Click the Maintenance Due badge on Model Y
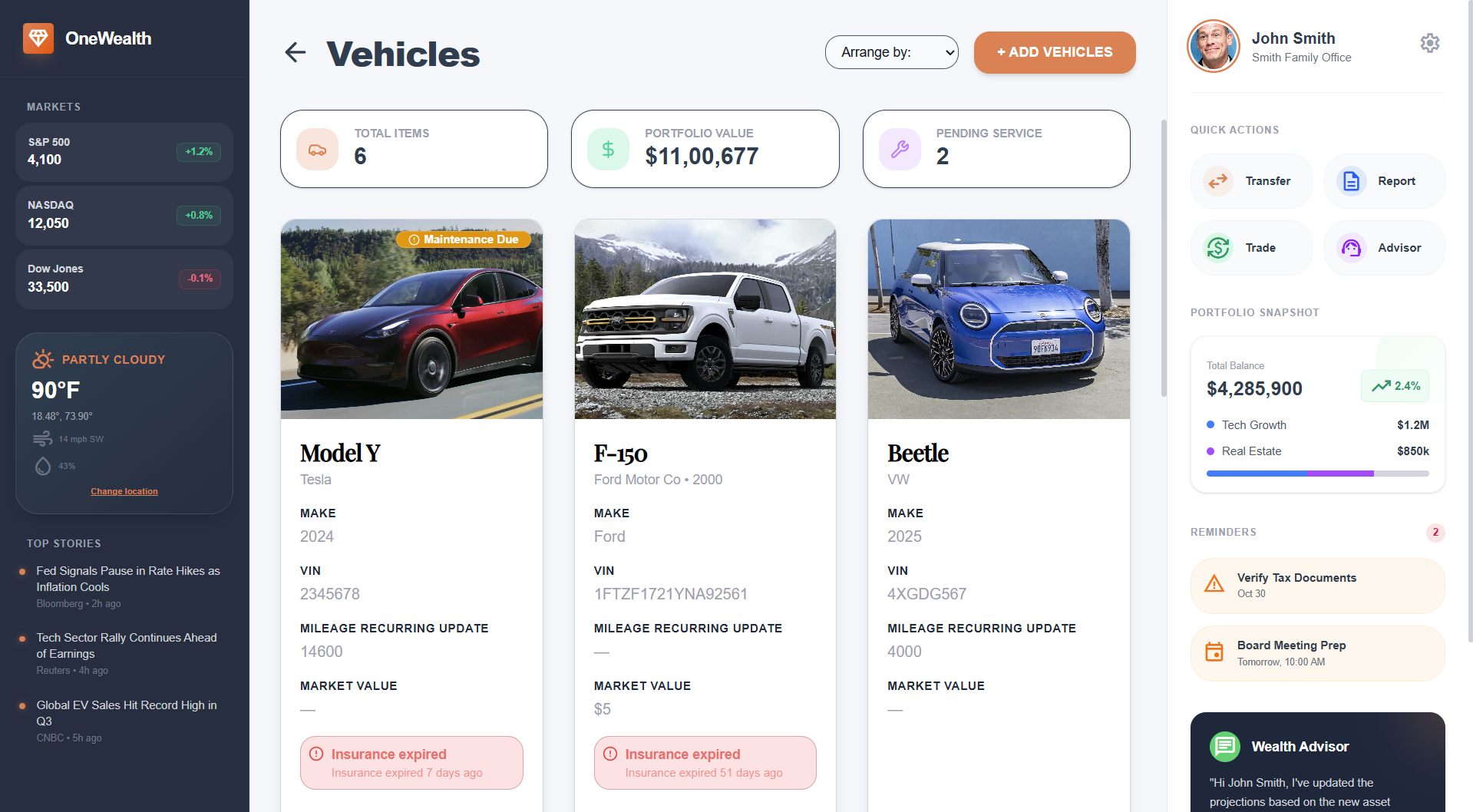 [464, 239]
